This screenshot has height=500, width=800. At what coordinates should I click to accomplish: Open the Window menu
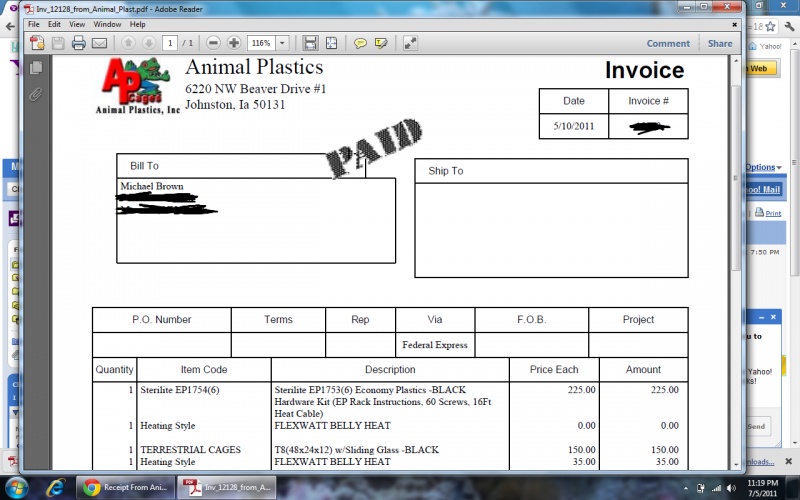click(107, 24)
